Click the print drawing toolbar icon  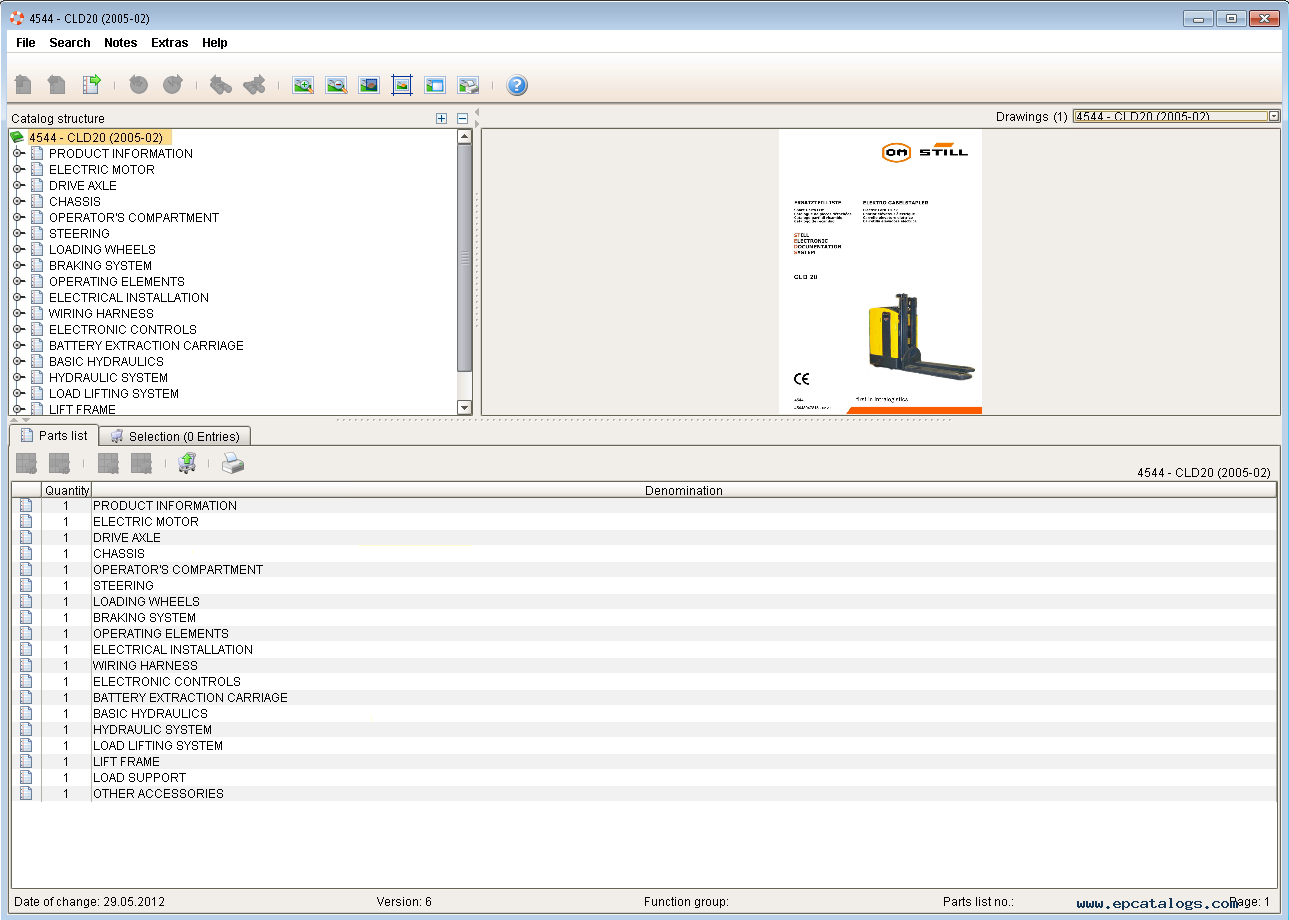tap(468, 85)
